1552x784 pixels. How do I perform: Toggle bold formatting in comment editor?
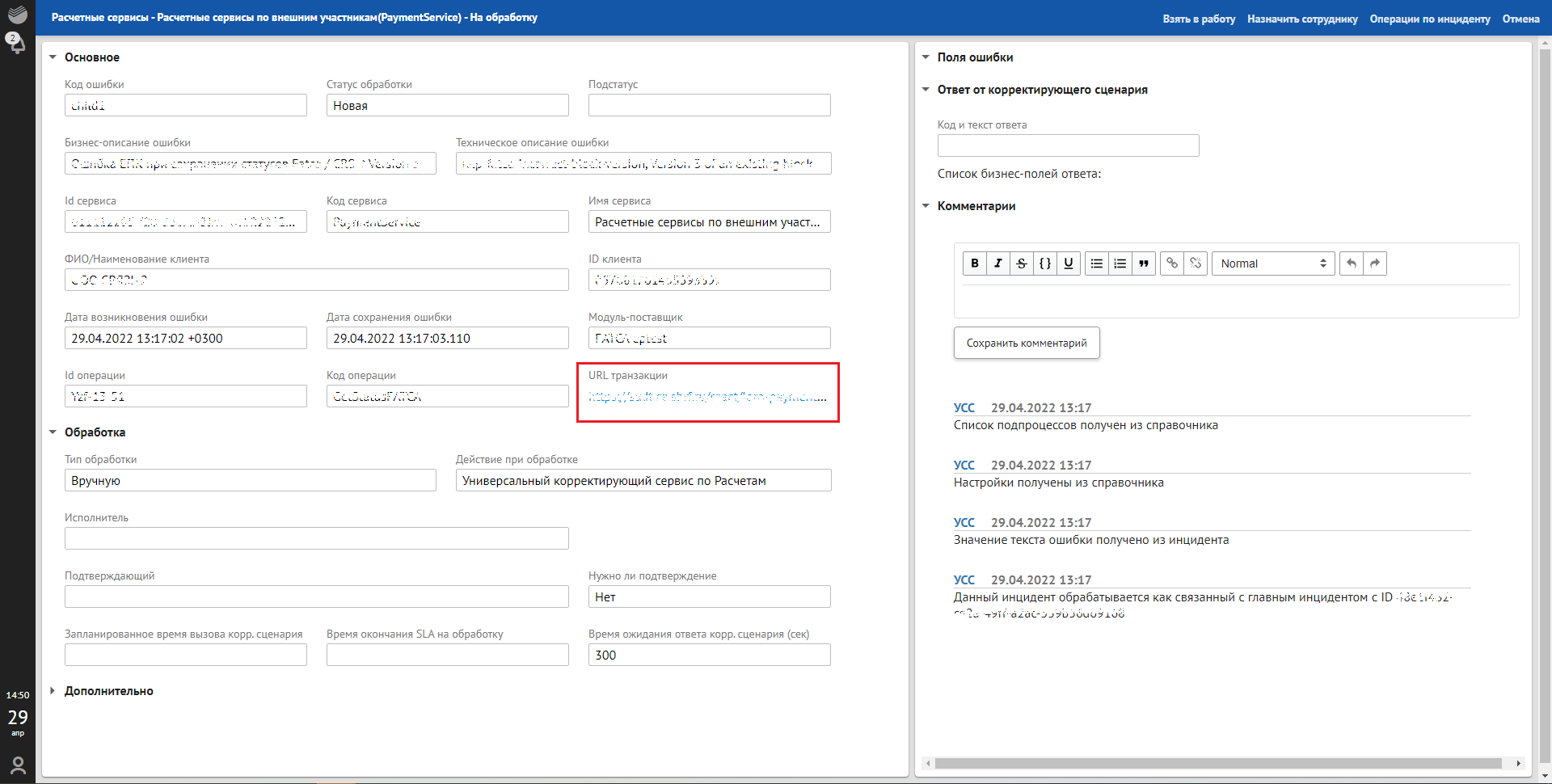tap(975, 263)
